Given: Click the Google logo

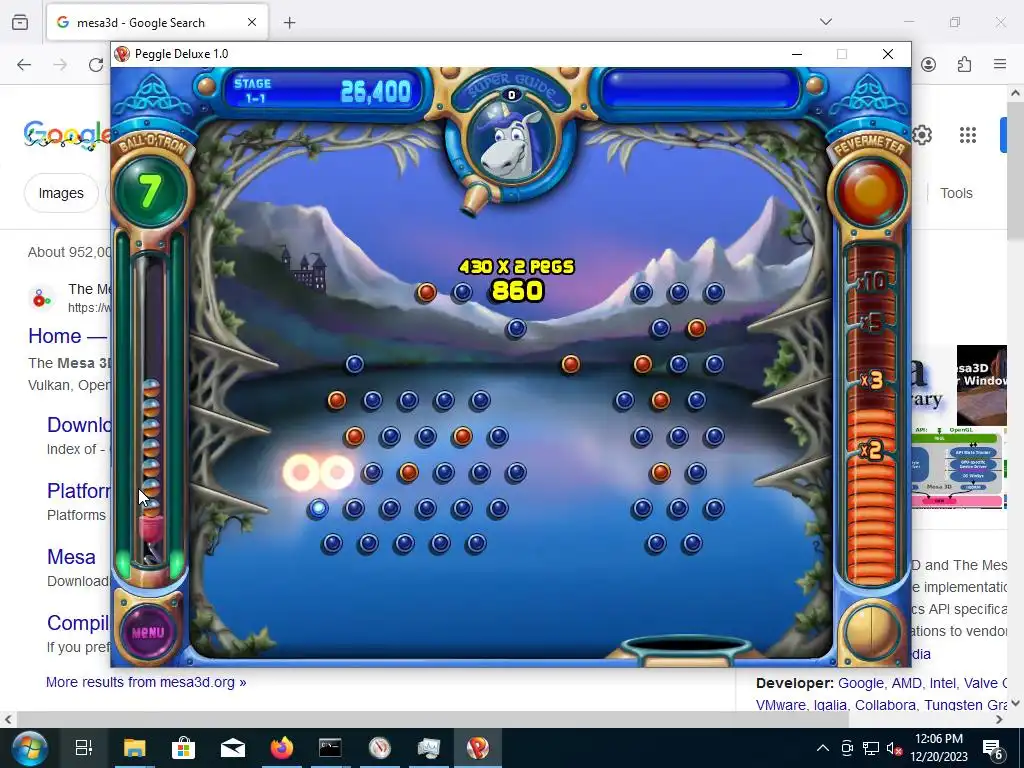Looking at the screenshot, I should pos(67,135).
